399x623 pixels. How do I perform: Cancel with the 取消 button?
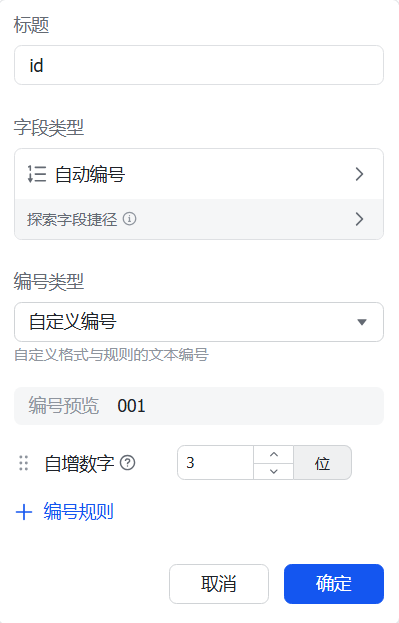[x=219, y=584]
